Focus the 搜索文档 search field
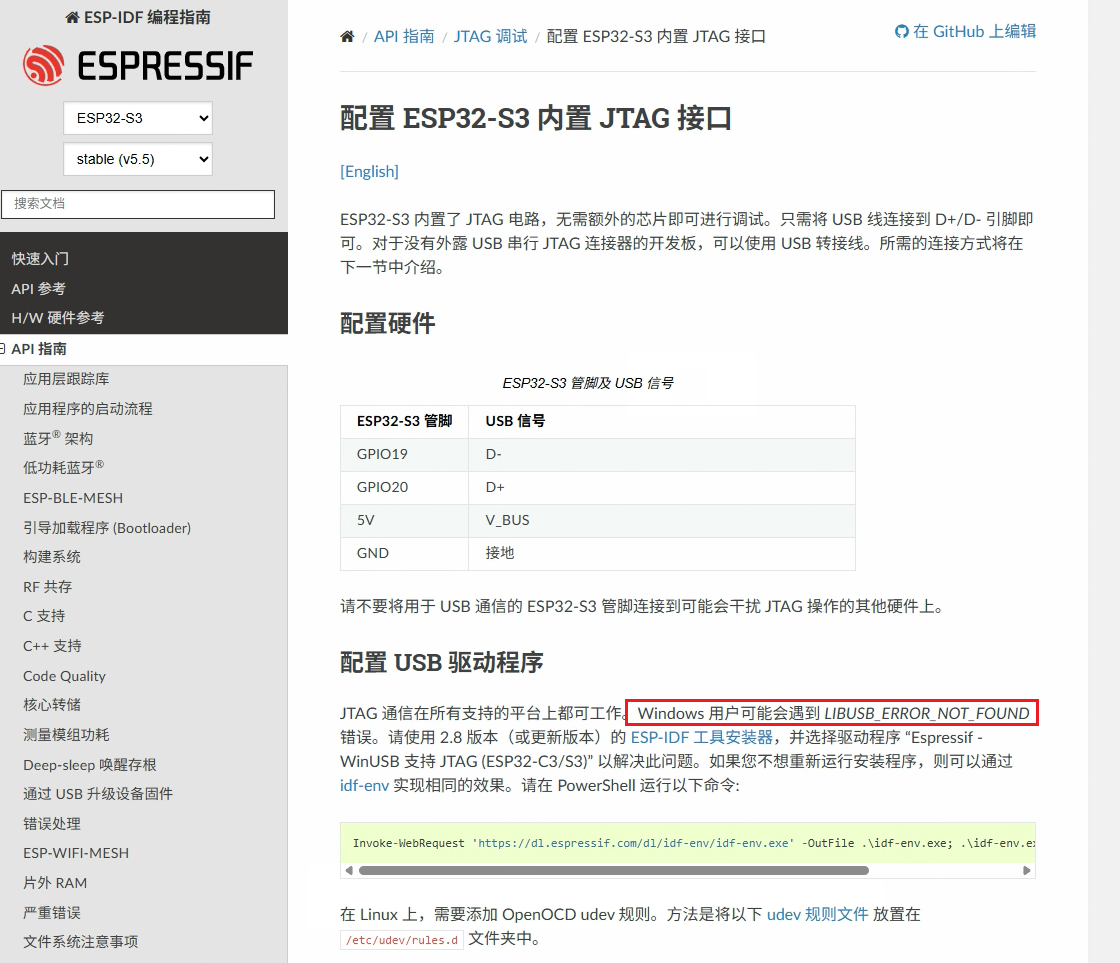 point(138,204)
